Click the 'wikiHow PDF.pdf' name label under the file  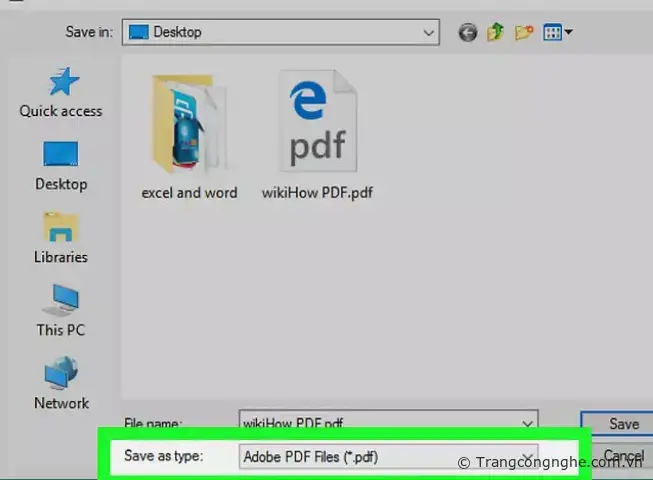click(317, 192)
